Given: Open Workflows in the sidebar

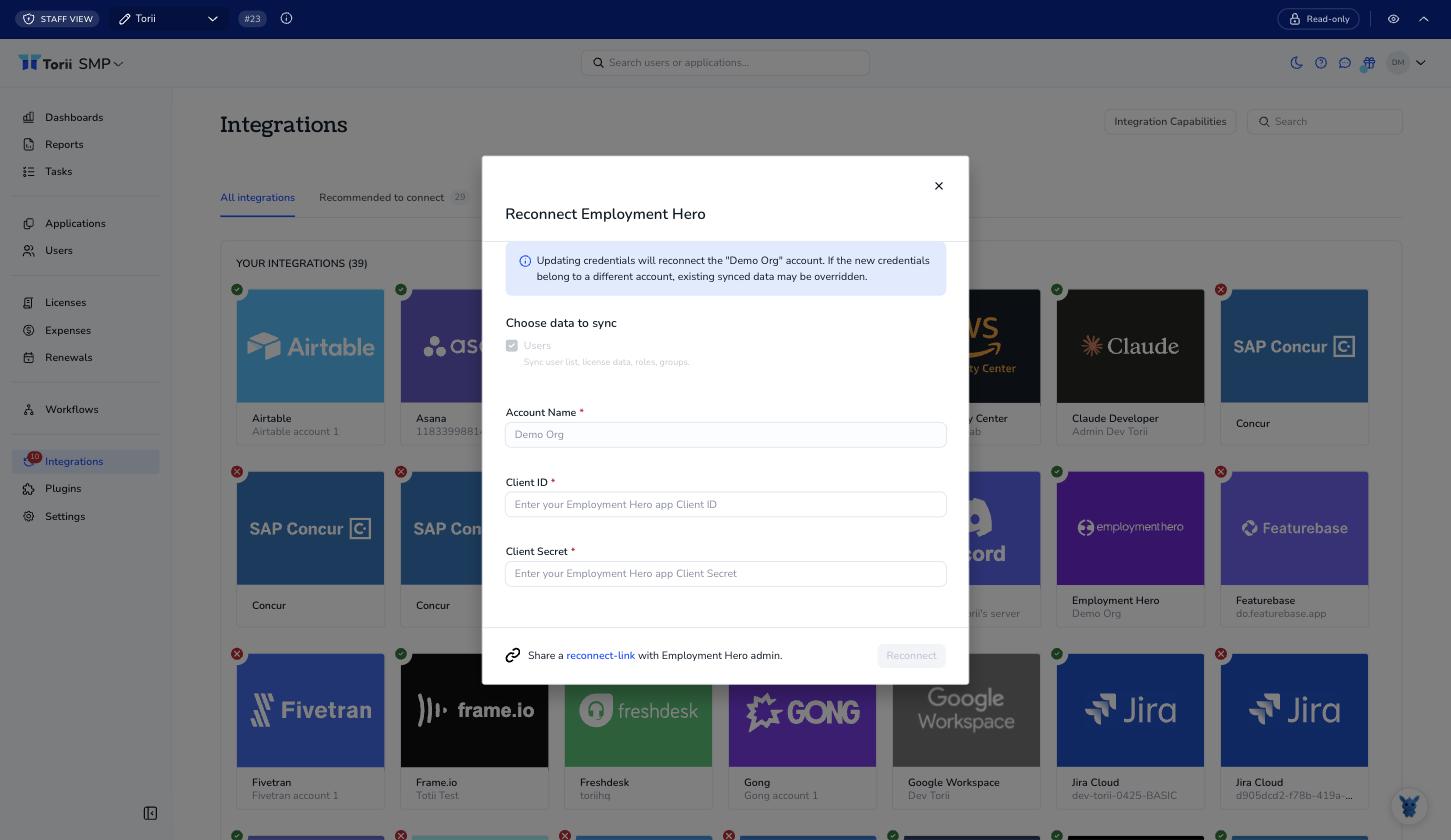Looking at the screenshot, I should (85, 410).
